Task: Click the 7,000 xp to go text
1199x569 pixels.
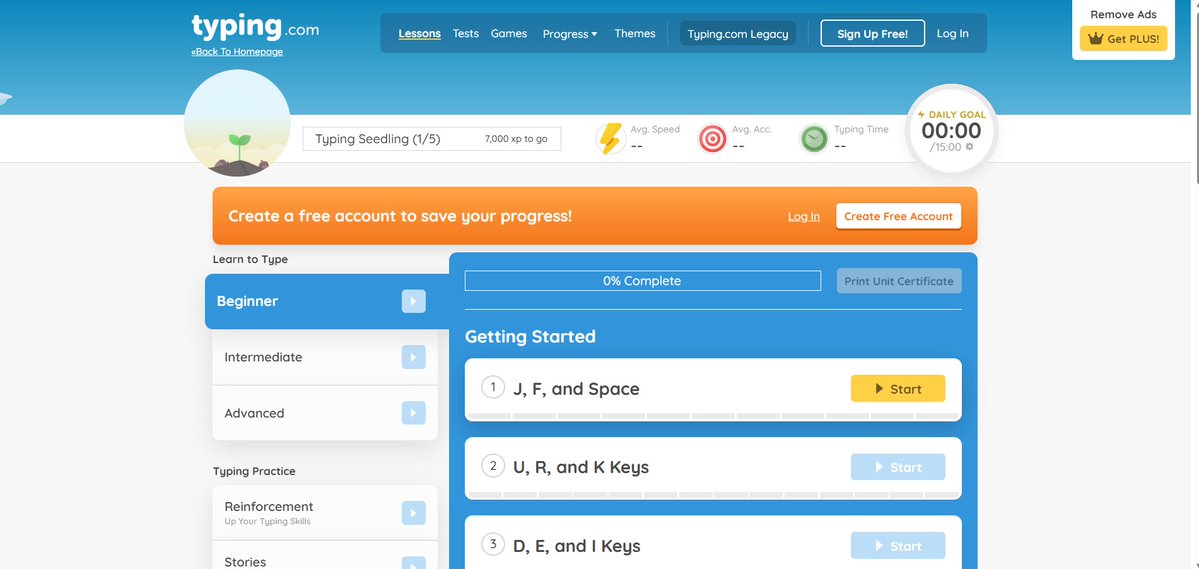Action: pyautogui.click(x=516, y=139)
